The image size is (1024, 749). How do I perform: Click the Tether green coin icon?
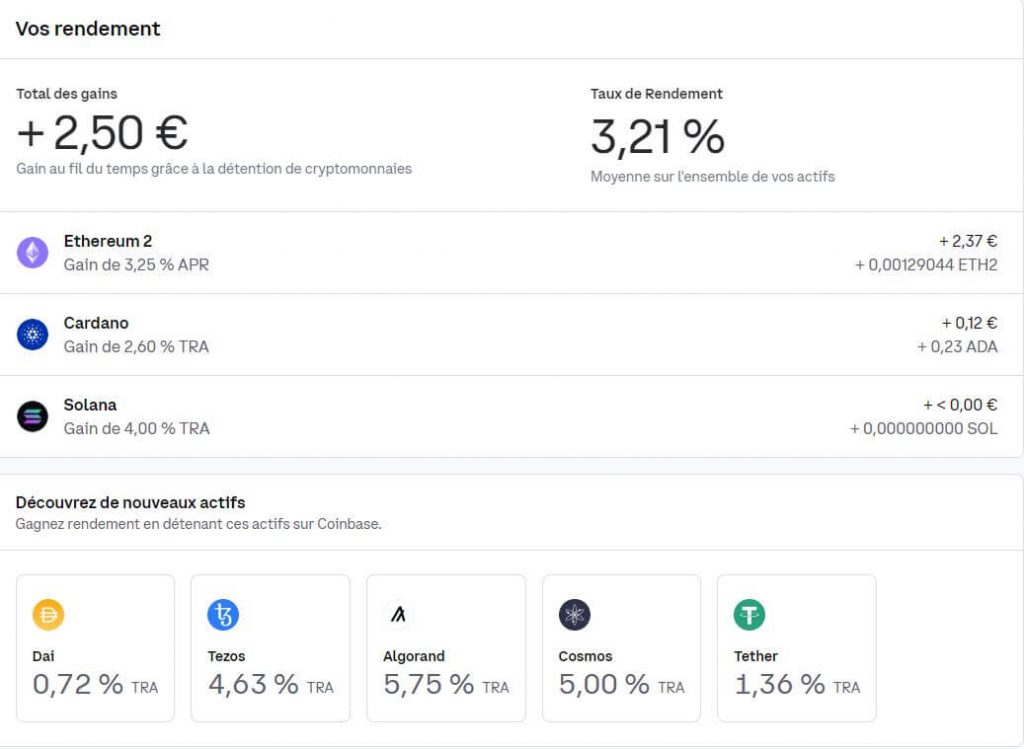tap(750, 614)
